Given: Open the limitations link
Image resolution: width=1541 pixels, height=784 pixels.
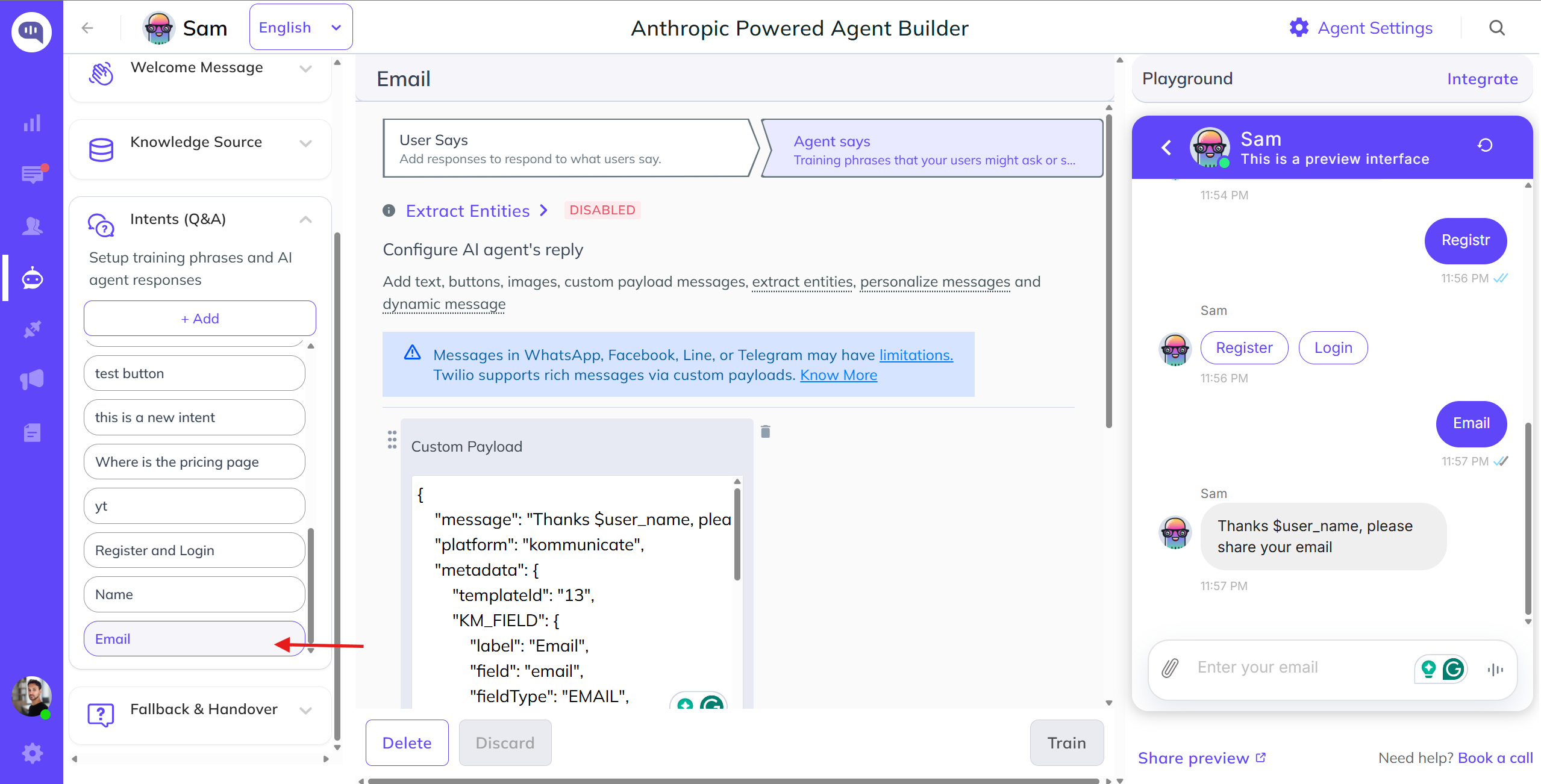Looking at the screenshot, I should click(916, 355).
